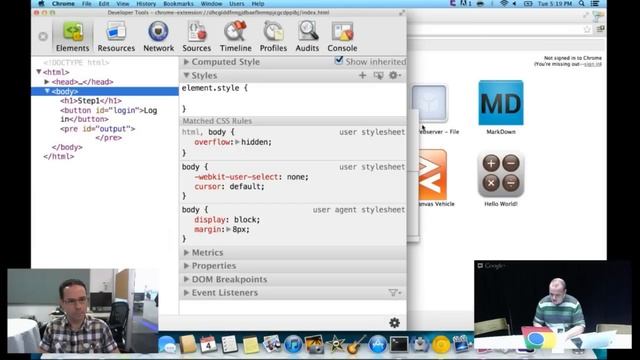Viewport: 640px width, 360px height.
Task: Collapse the html node in DOM tree
Action: tap(39, 72)
